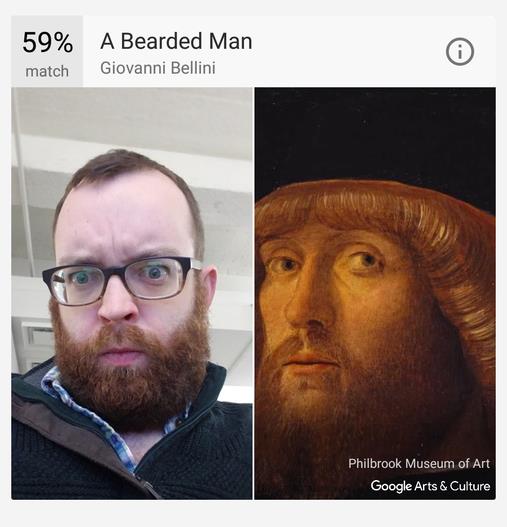Tap 'Arts & Culture' text in the watermark

click(x=452, y=486)
